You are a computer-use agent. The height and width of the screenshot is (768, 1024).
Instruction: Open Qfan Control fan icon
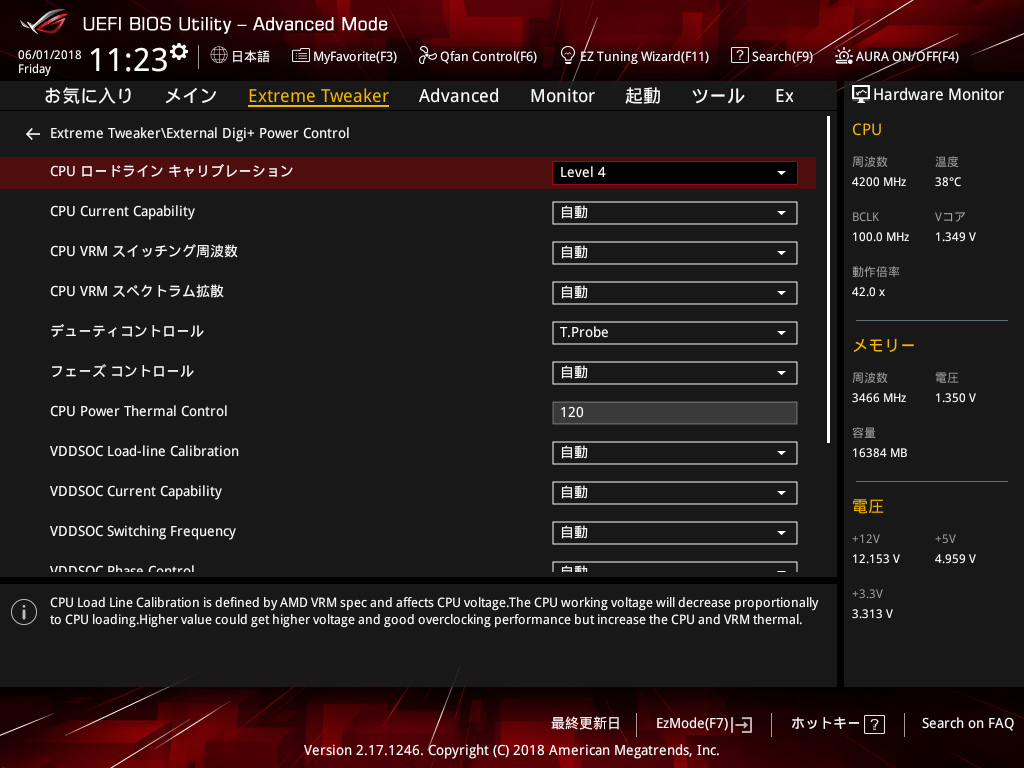(x=427, y=56)
